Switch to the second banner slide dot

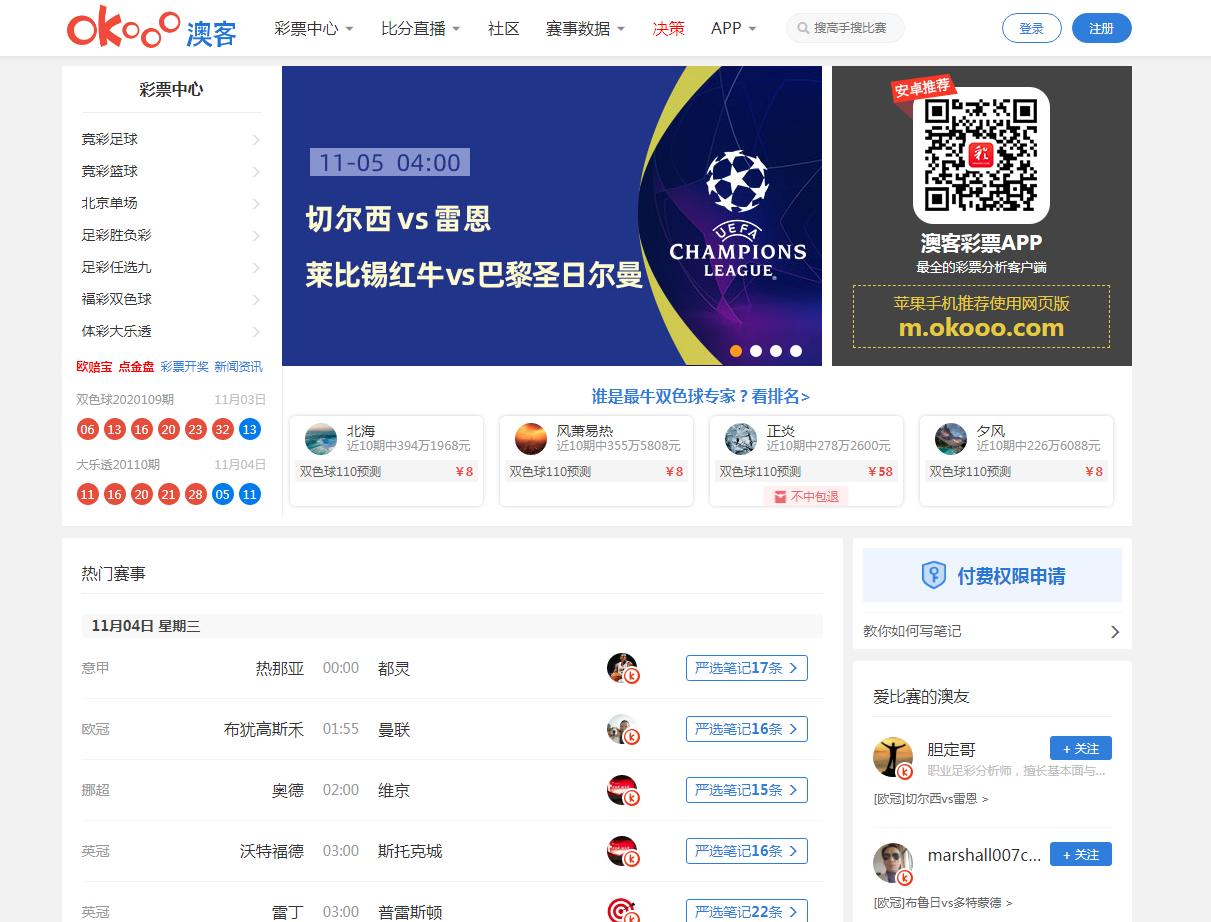(x=756, y=351)
